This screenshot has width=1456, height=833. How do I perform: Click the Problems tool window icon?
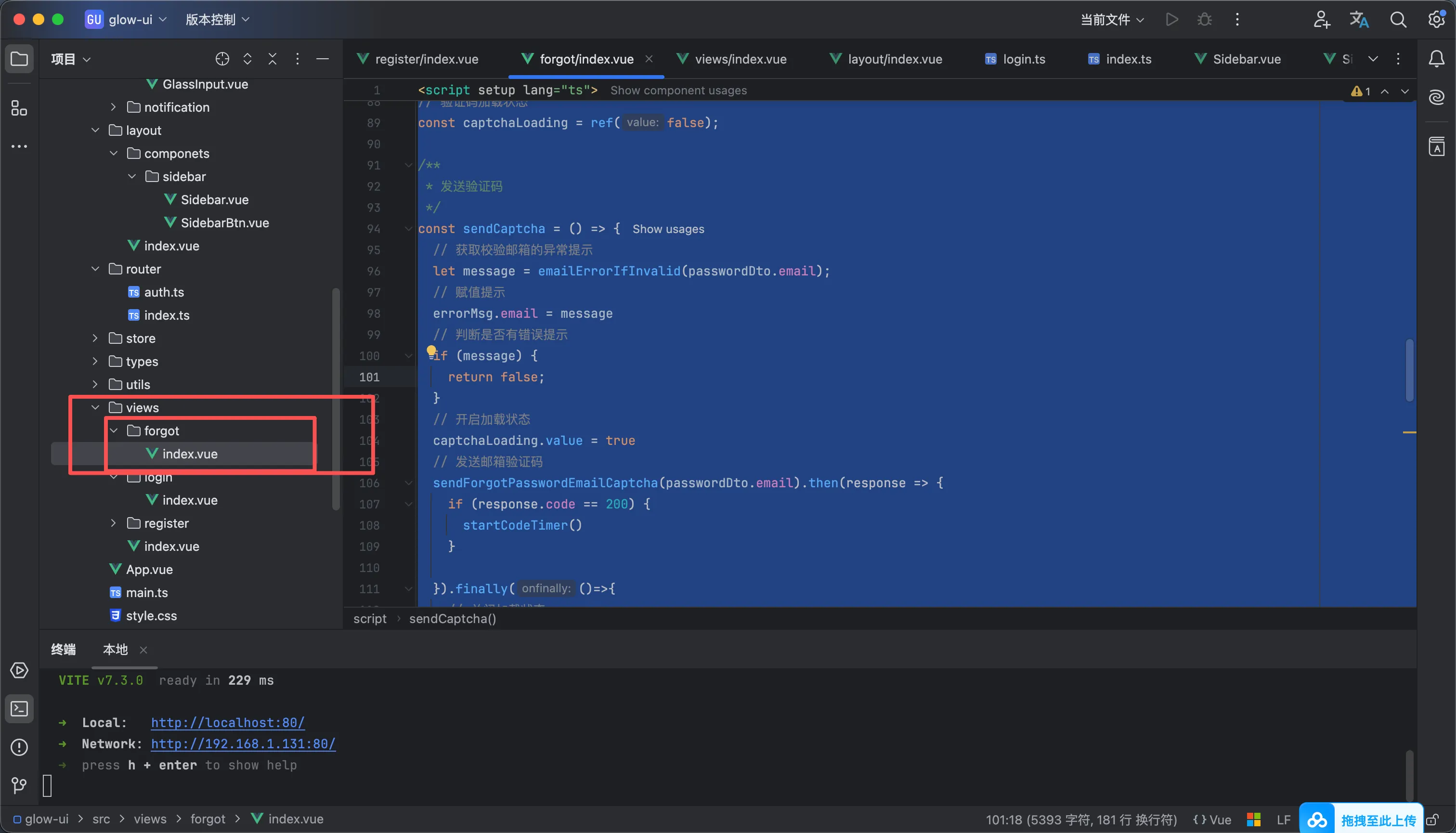19,747
